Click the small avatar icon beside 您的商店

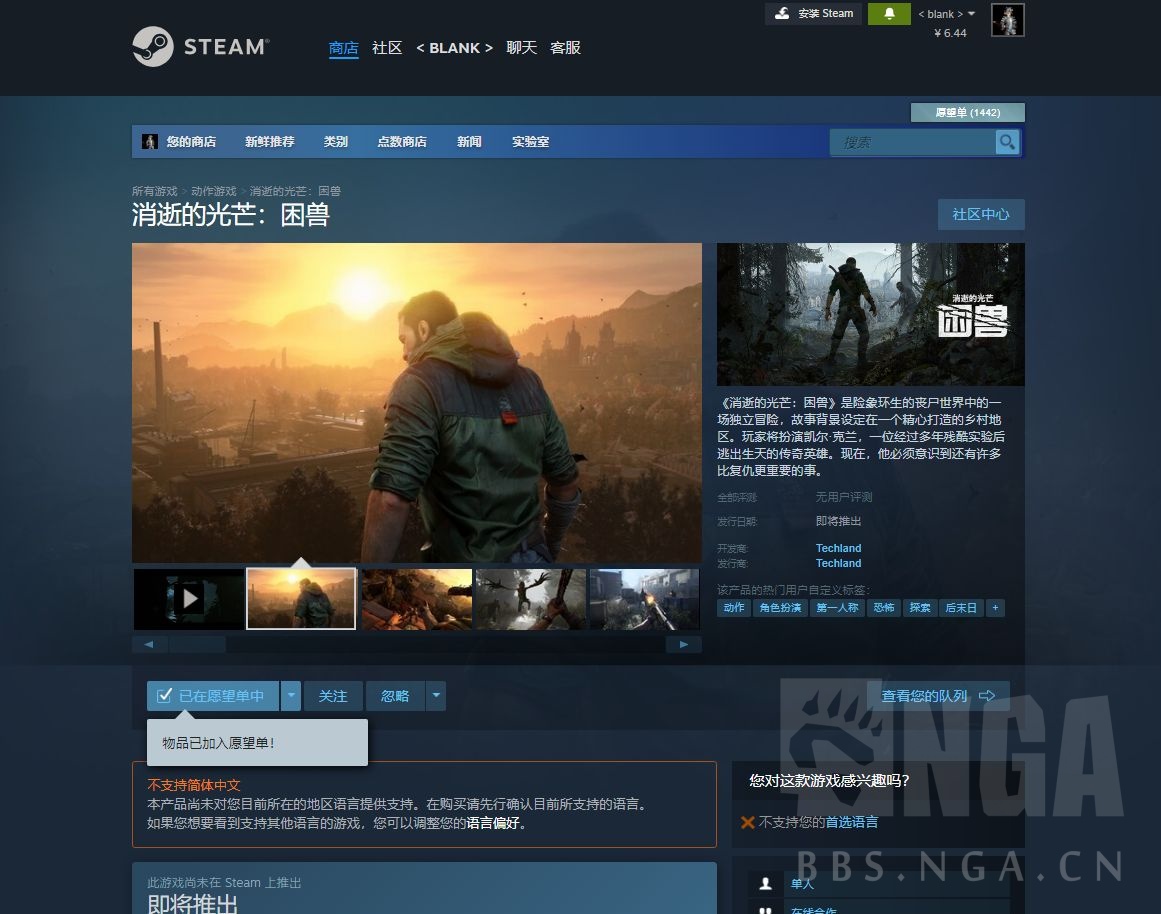(x=150, y=141)
